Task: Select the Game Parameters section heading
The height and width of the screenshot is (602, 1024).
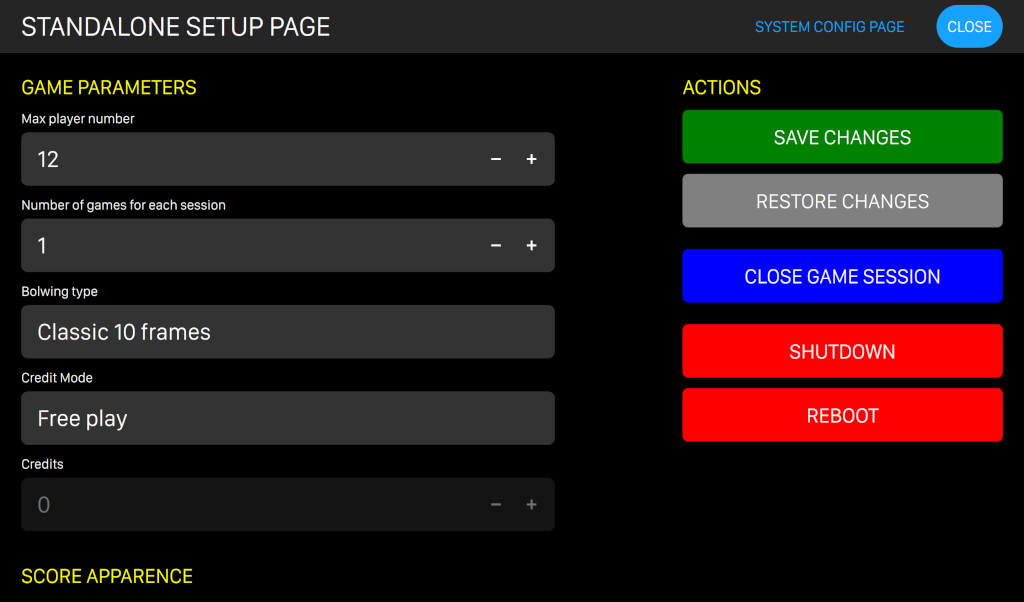Action: tap(109, 88)
